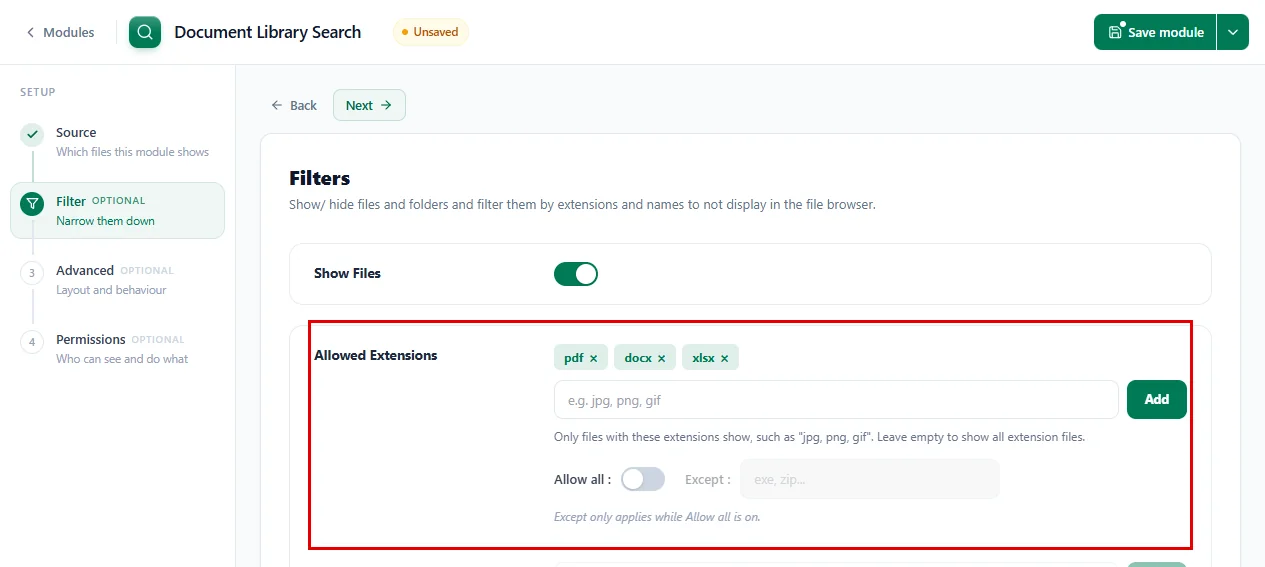Screen dimensions: 1265x567
Task: Click the step 3 number circle
Action: point(32,273)
